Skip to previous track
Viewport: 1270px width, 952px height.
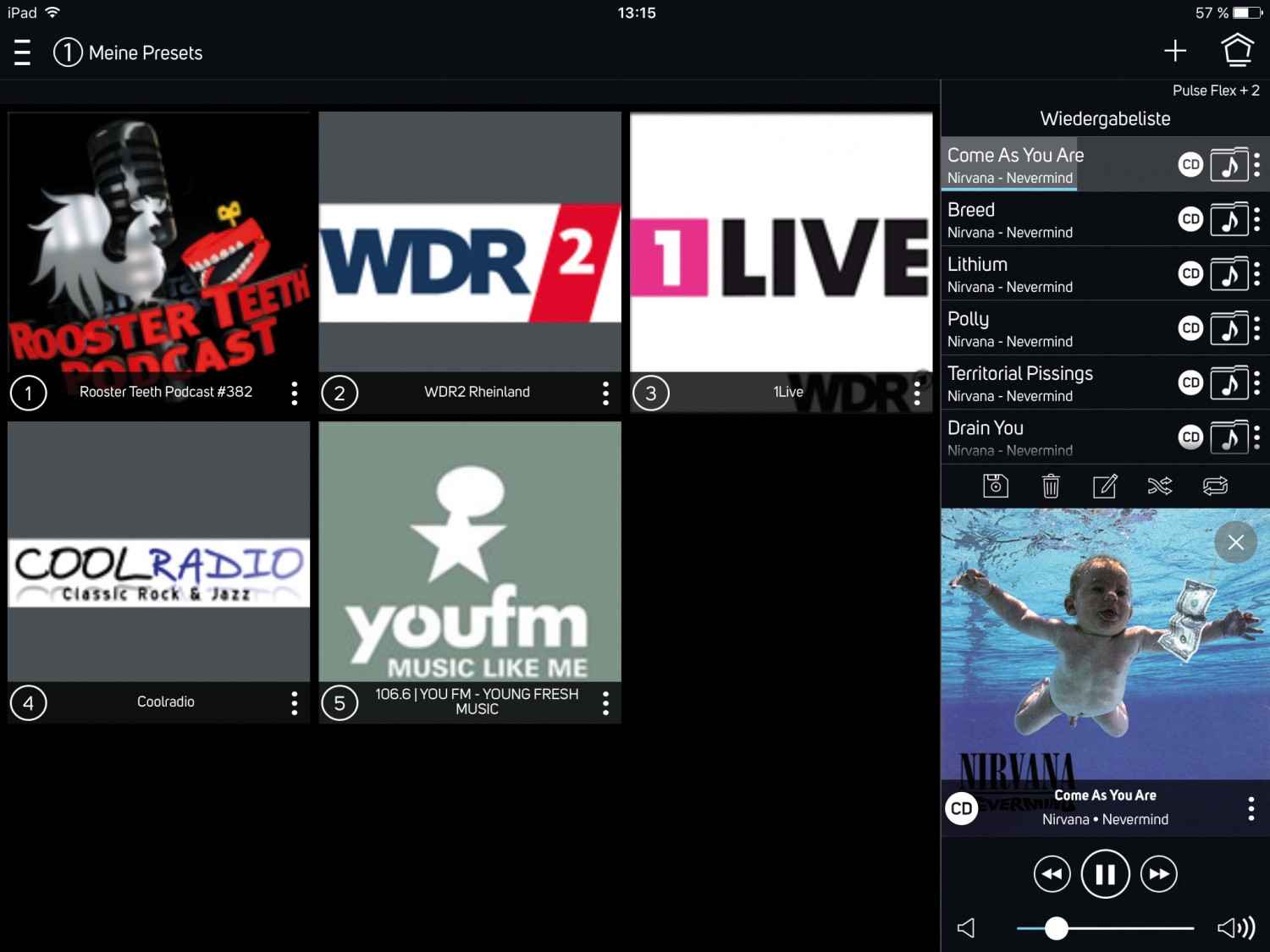tap(1052, 874)
